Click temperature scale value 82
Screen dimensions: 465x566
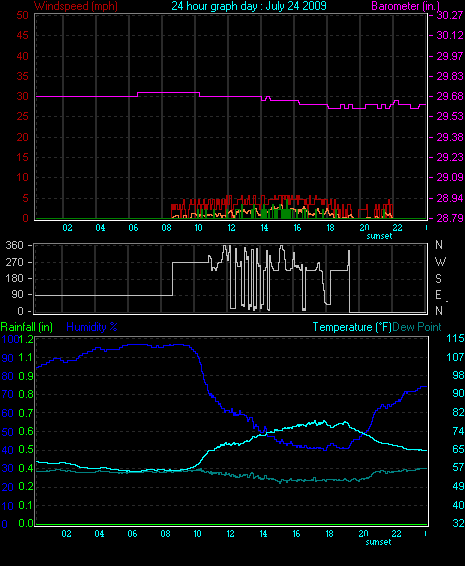coord(459,412)
